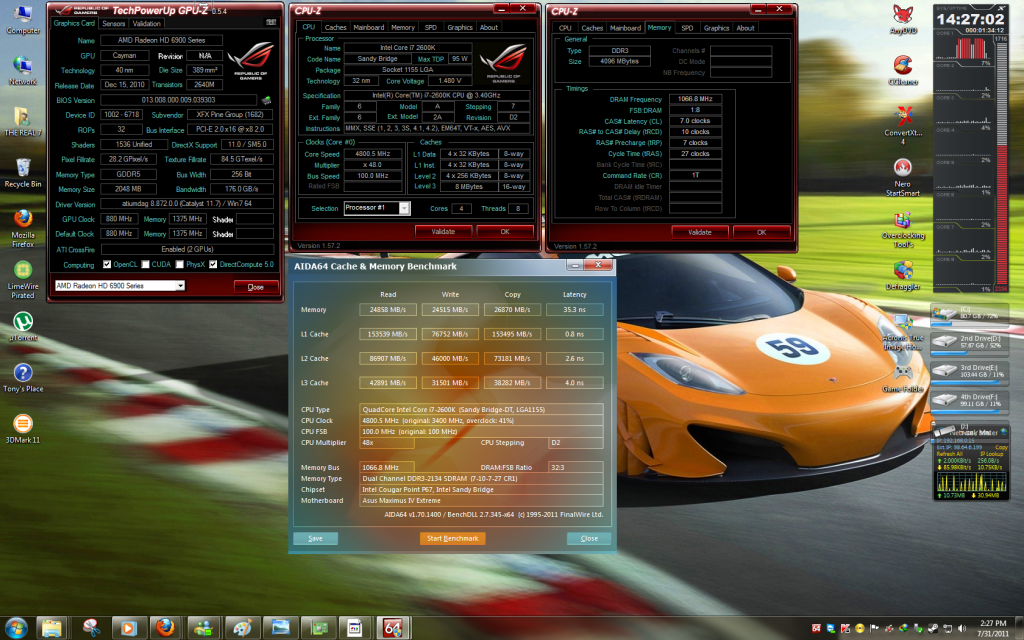Open the LimeWire Pirated desktop shortcut
The height and width of the screenshot is (640, 1024).
23,280
